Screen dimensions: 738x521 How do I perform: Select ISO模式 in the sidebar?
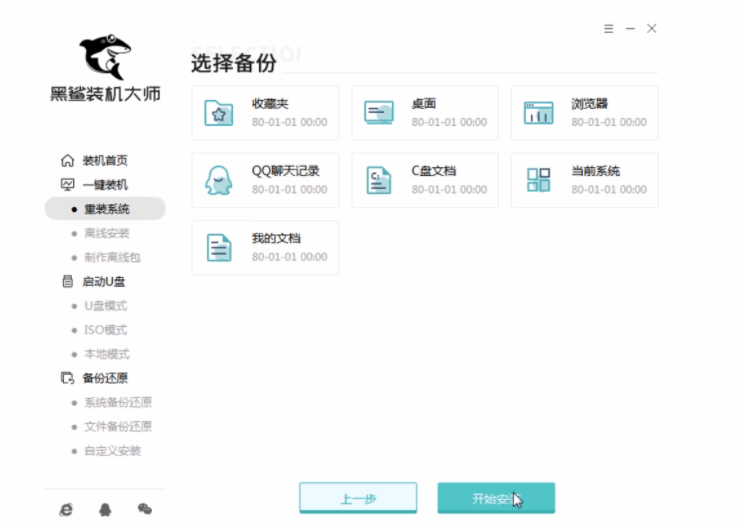point(105,329)
